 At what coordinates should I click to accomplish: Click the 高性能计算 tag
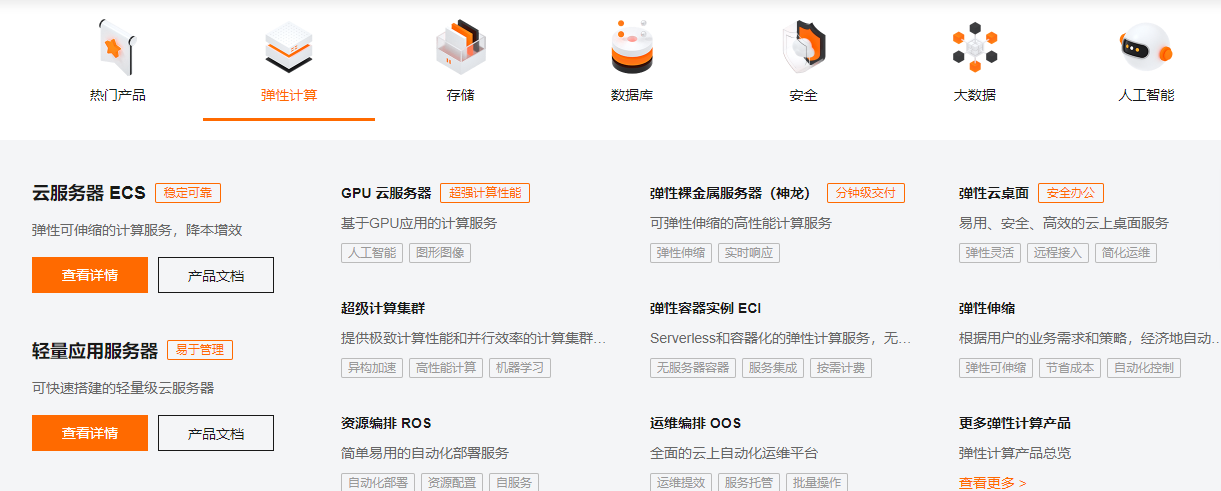click(x=446, y=368)
